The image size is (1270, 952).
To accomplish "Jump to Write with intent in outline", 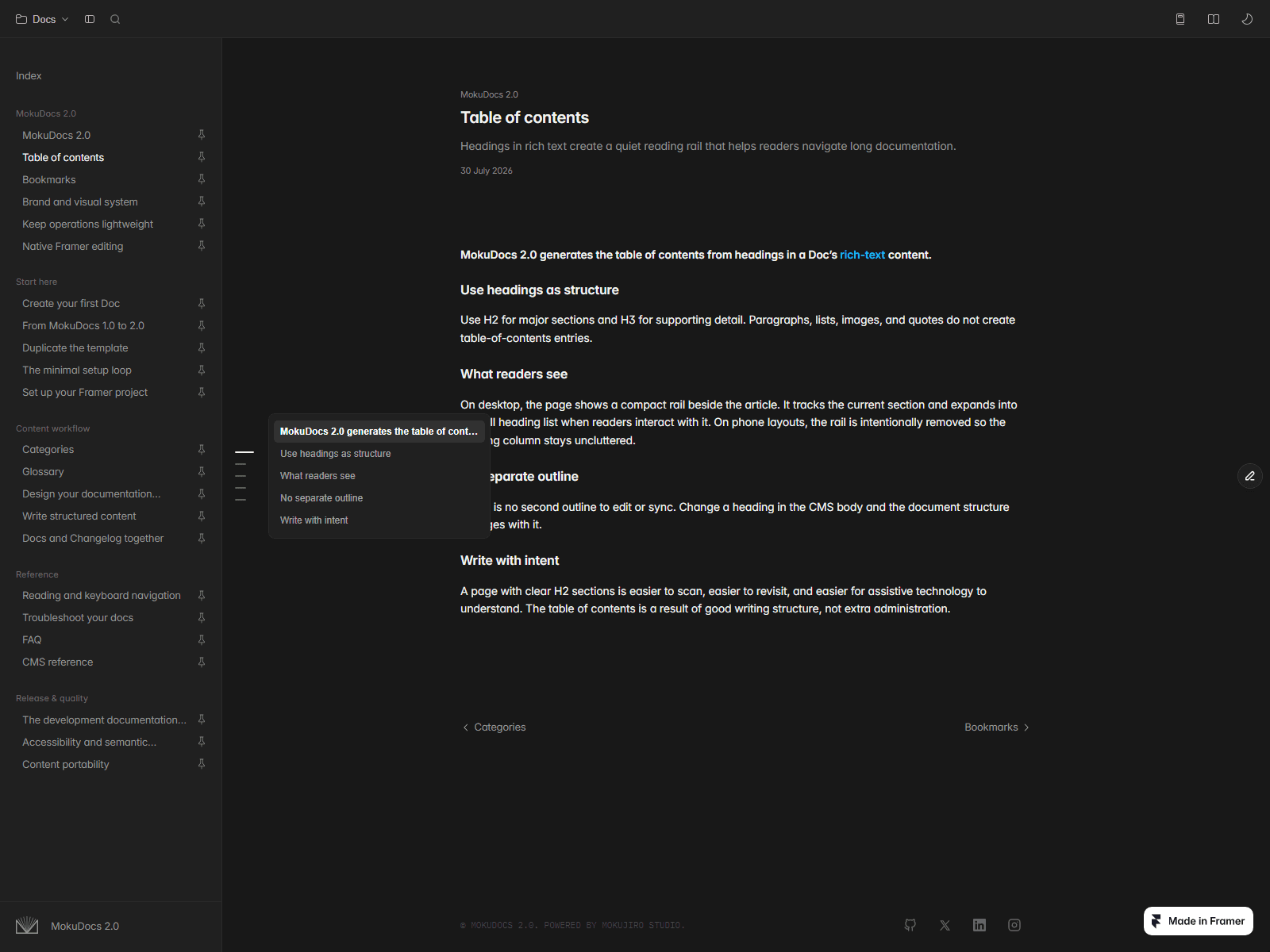I will click(x=379, y=520).
